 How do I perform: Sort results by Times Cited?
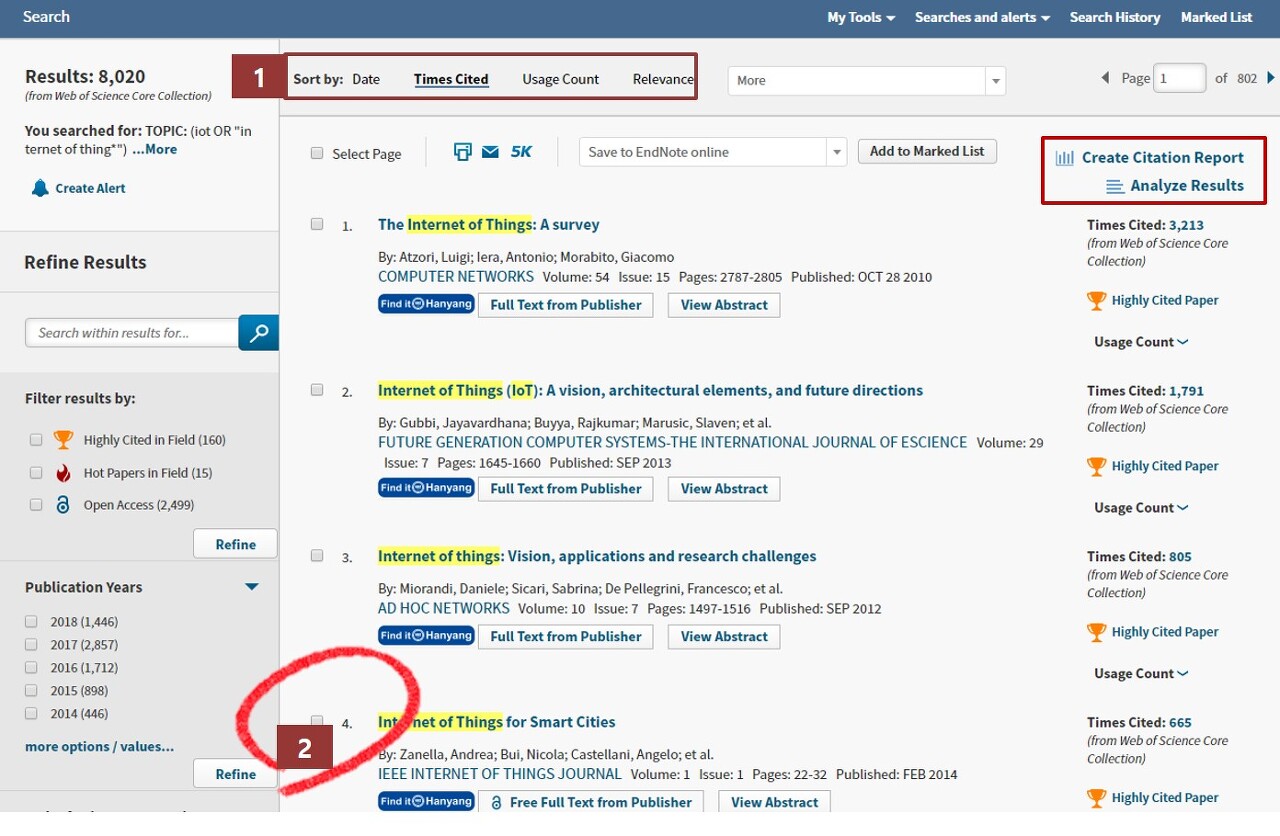[x=451, y=79]
